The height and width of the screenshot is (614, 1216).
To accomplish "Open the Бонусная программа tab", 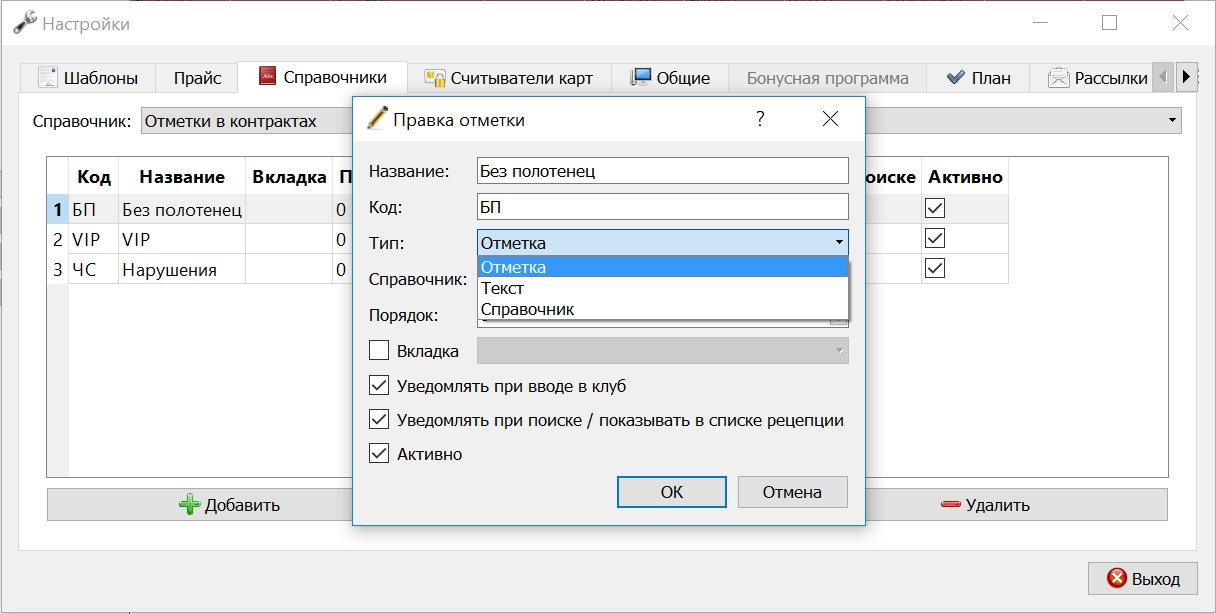I will [x=828, y=78].
